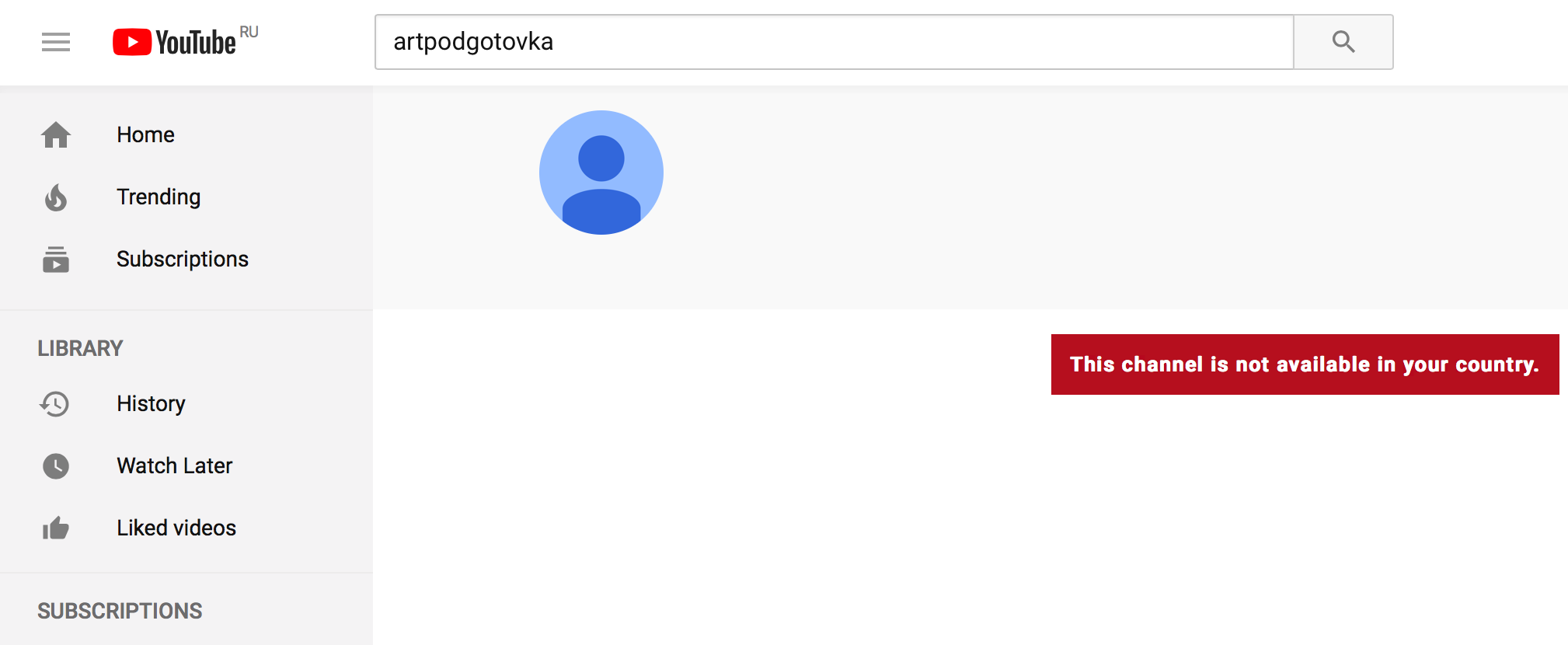1568x645 pixels.
Task: Click the Liked videos thumbs-up icon
Action: pyautogui.click(x=56, y=528)
